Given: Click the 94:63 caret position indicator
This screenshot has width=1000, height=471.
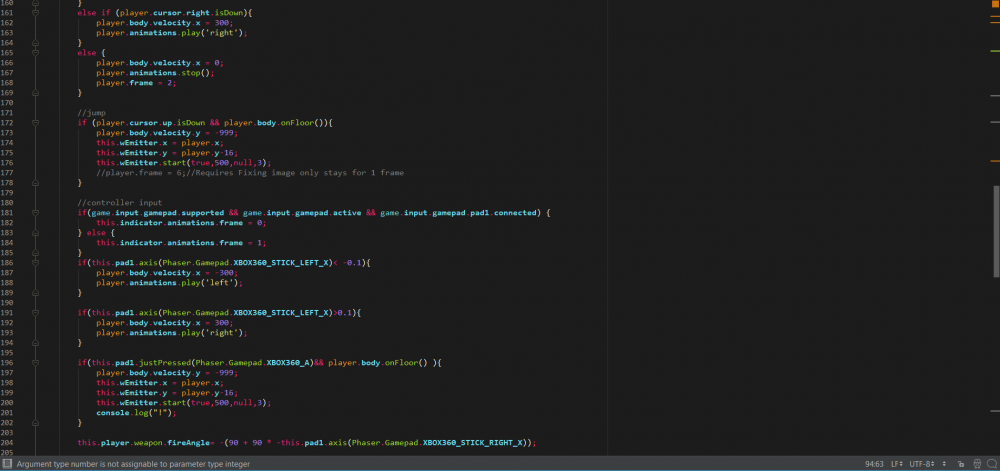Looking at the screenshot, I should coord(874,464).
